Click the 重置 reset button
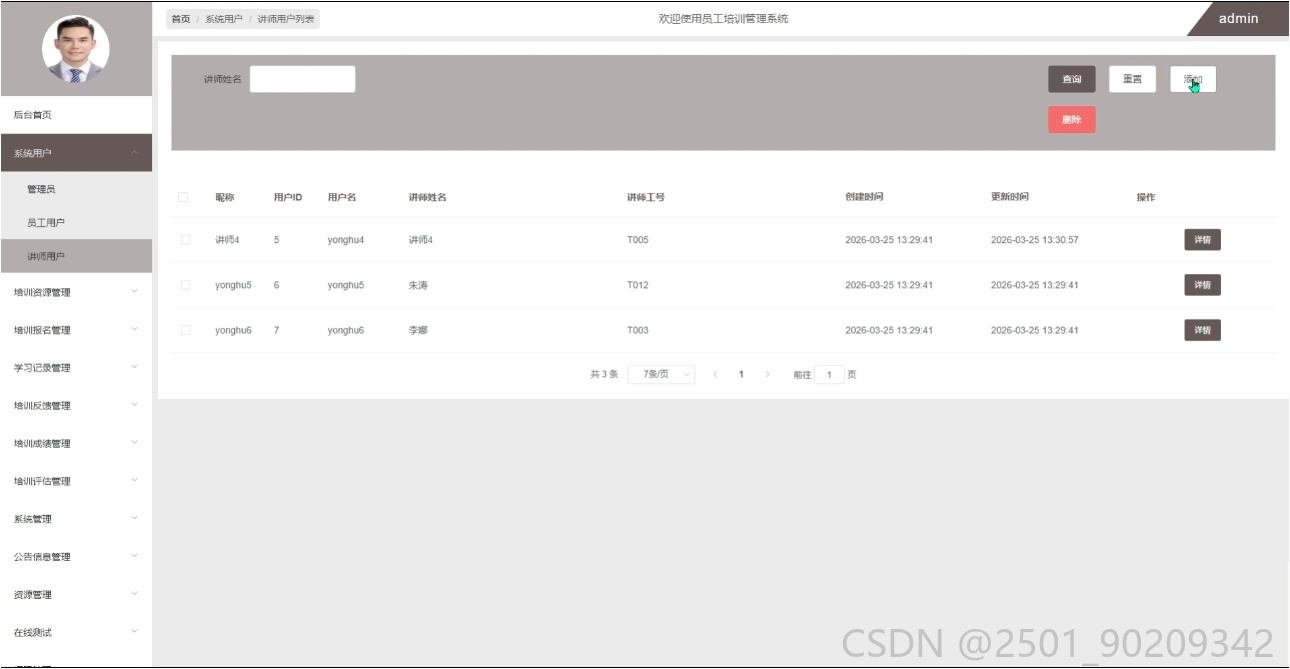Viewport: 1290px width, 669px height. tap(1132, 79)
